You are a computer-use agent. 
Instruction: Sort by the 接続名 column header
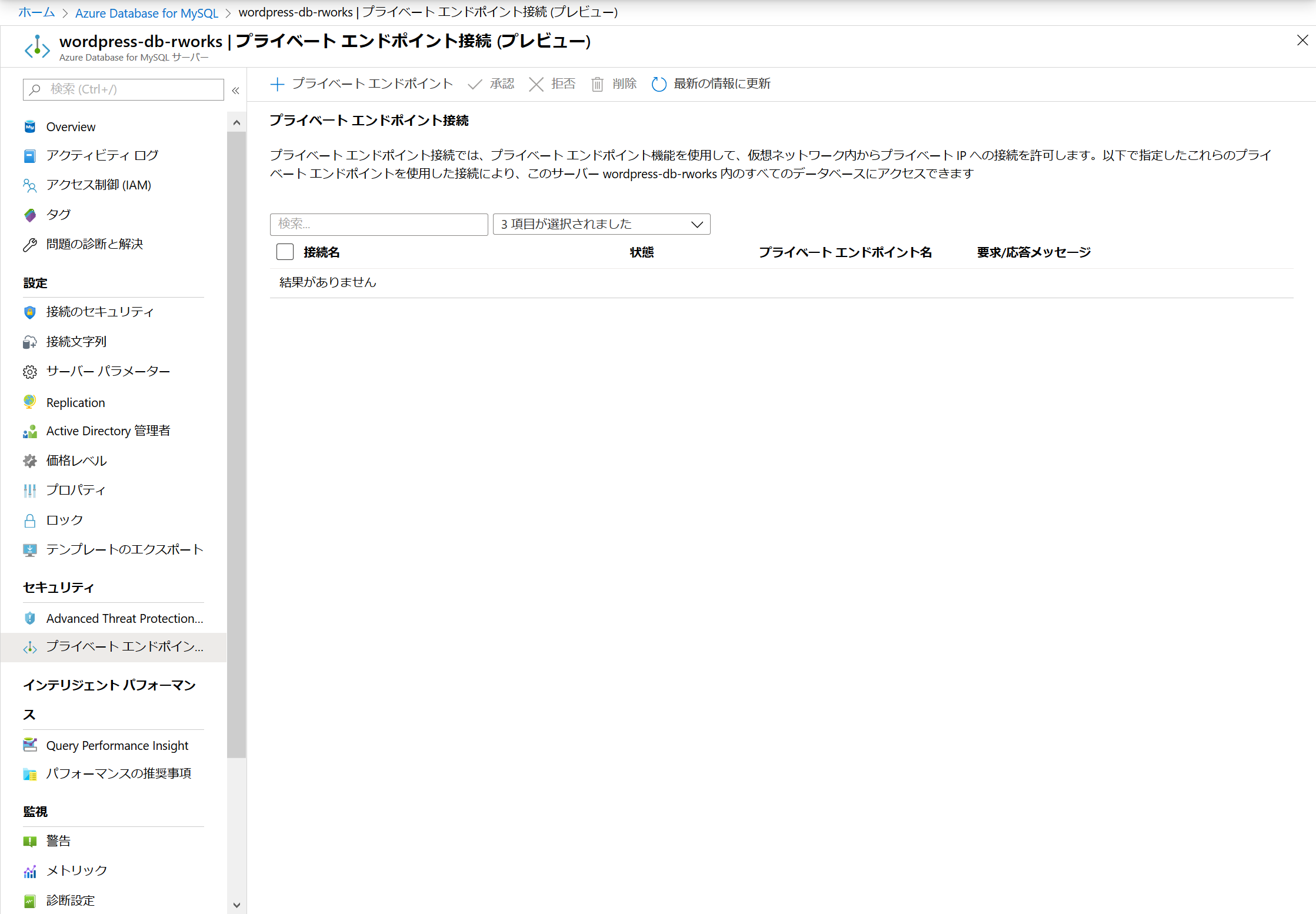coord(321,252)
